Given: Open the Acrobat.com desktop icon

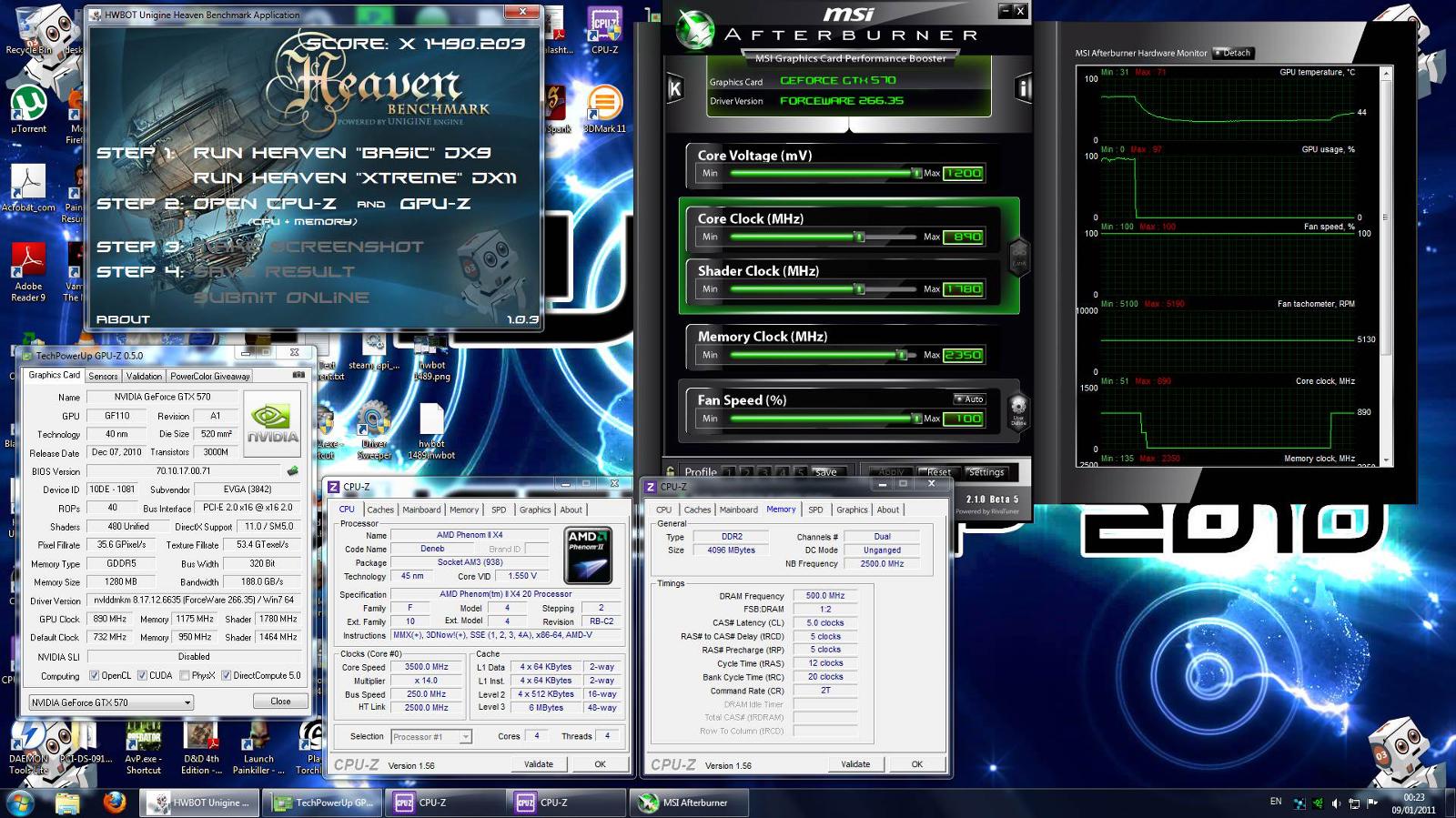Looking at the screenshot, I should [28, 189].
